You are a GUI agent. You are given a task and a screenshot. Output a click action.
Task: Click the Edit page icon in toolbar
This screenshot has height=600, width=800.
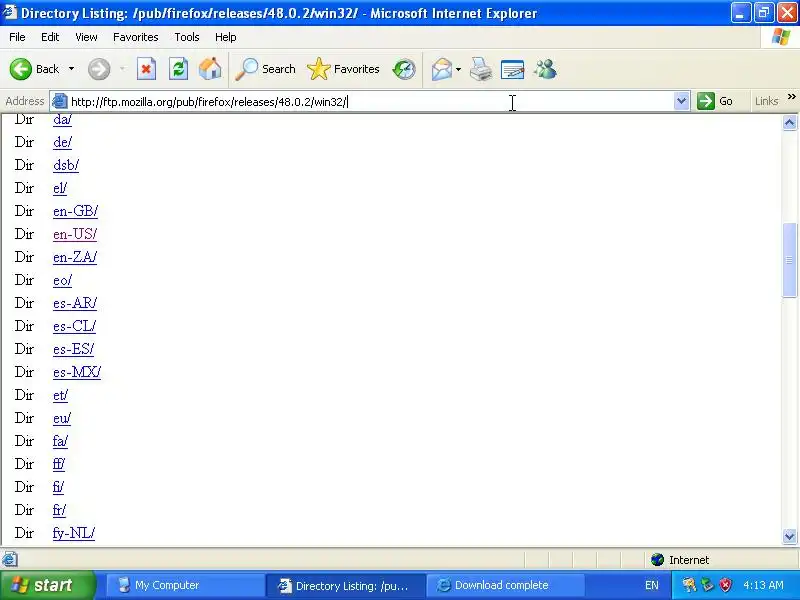tap(512, 69)
